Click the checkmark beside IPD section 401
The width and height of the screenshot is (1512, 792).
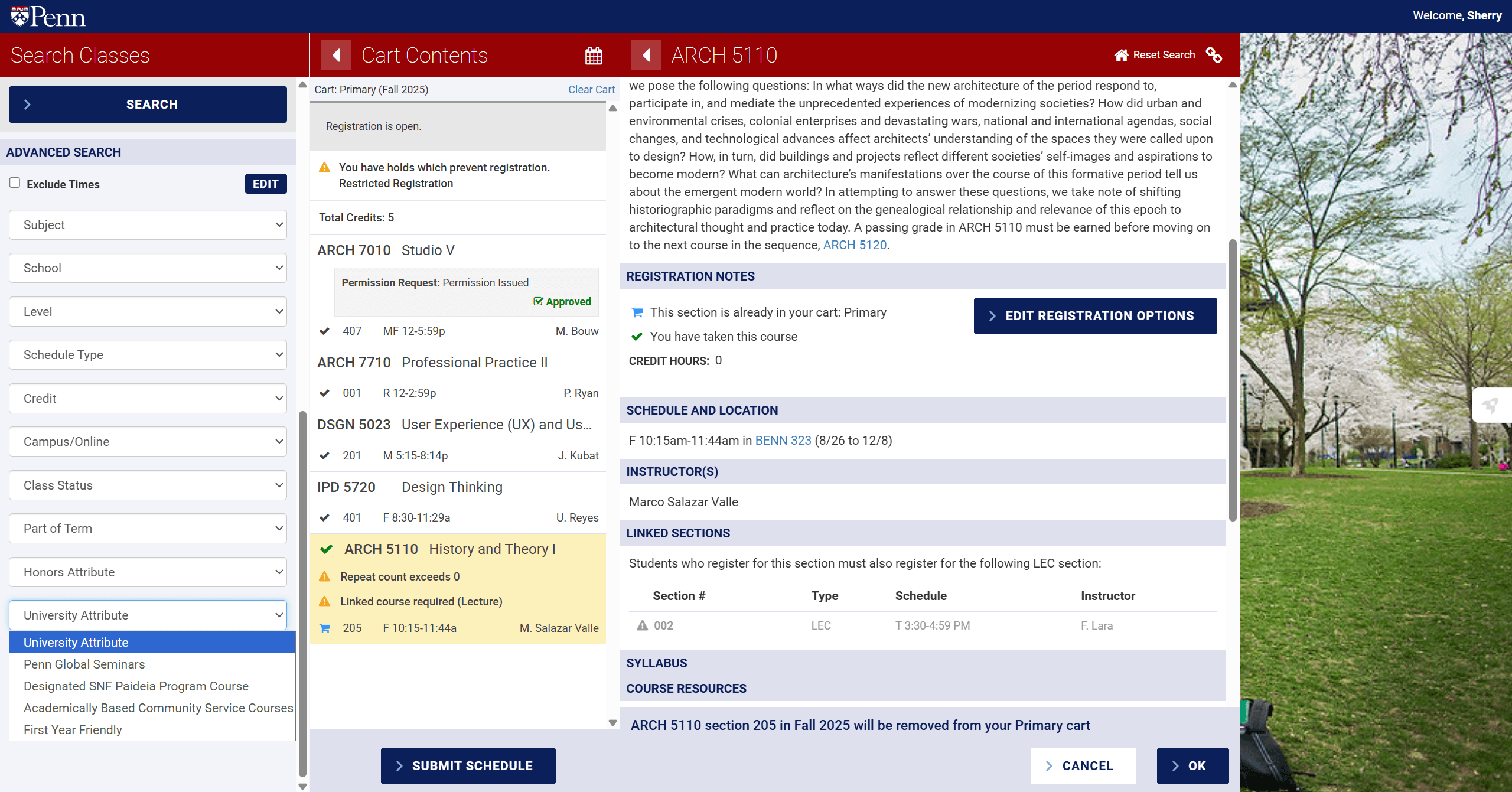(x=324, y=517)
